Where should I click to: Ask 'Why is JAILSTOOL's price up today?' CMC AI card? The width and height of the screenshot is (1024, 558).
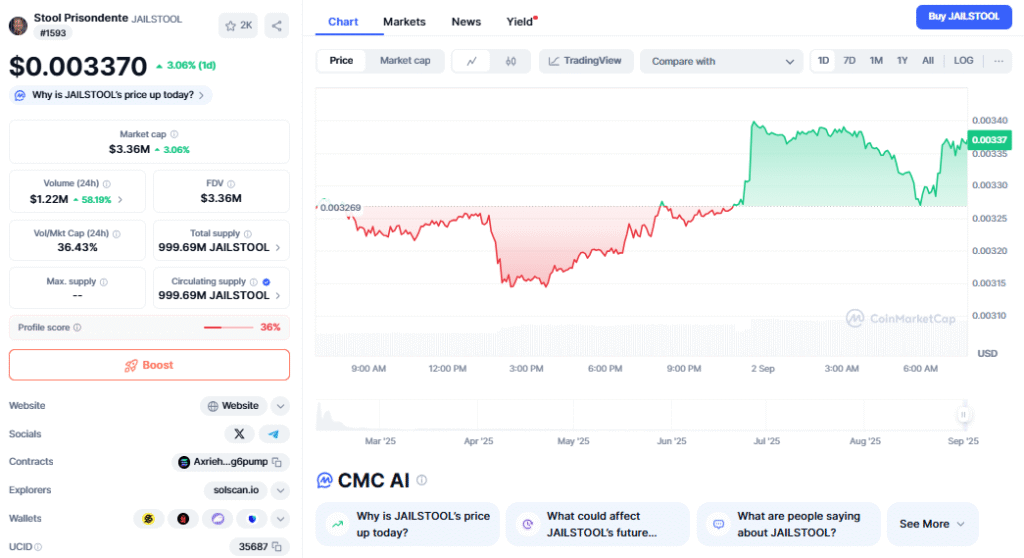pyautogui.click(x=408, y=524)
